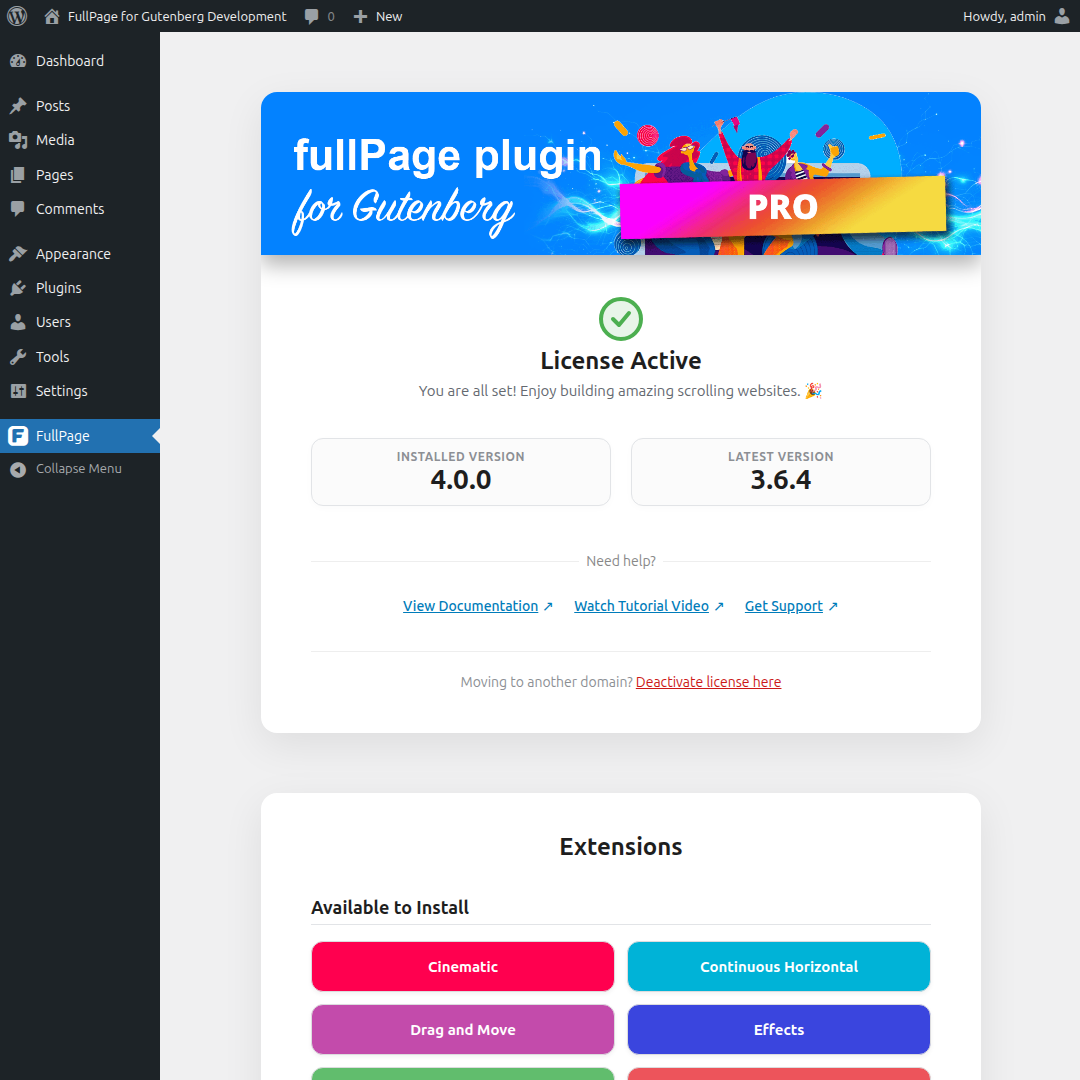Click the Plugins plug icon
1080x1080 pixels.
point(18,288)
